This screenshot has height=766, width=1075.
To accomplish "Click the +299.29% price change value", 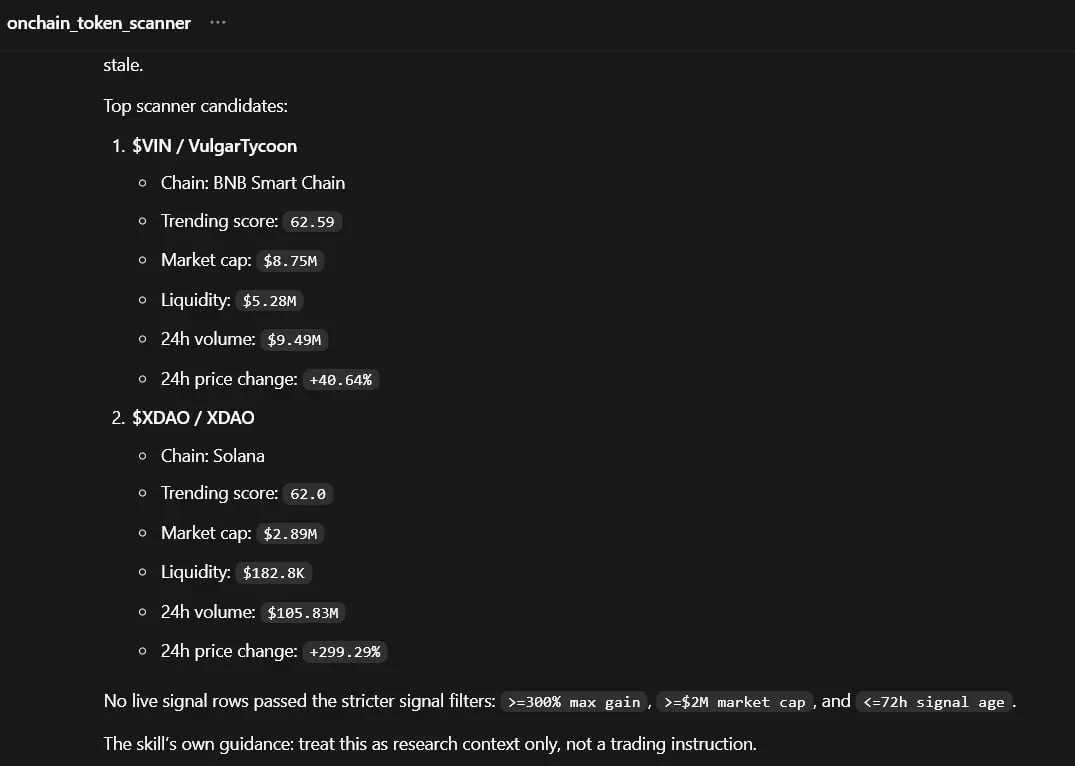I will coord(345,651).
